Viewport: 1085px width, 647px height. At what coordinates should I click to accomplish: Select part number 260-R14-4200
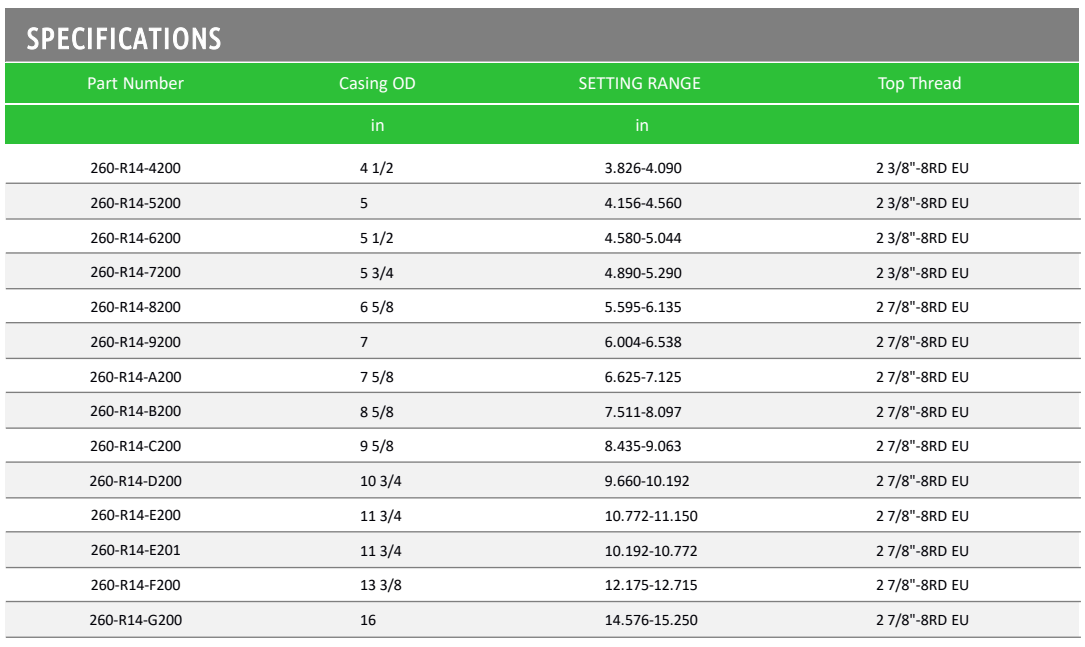(x=136, y=168)
